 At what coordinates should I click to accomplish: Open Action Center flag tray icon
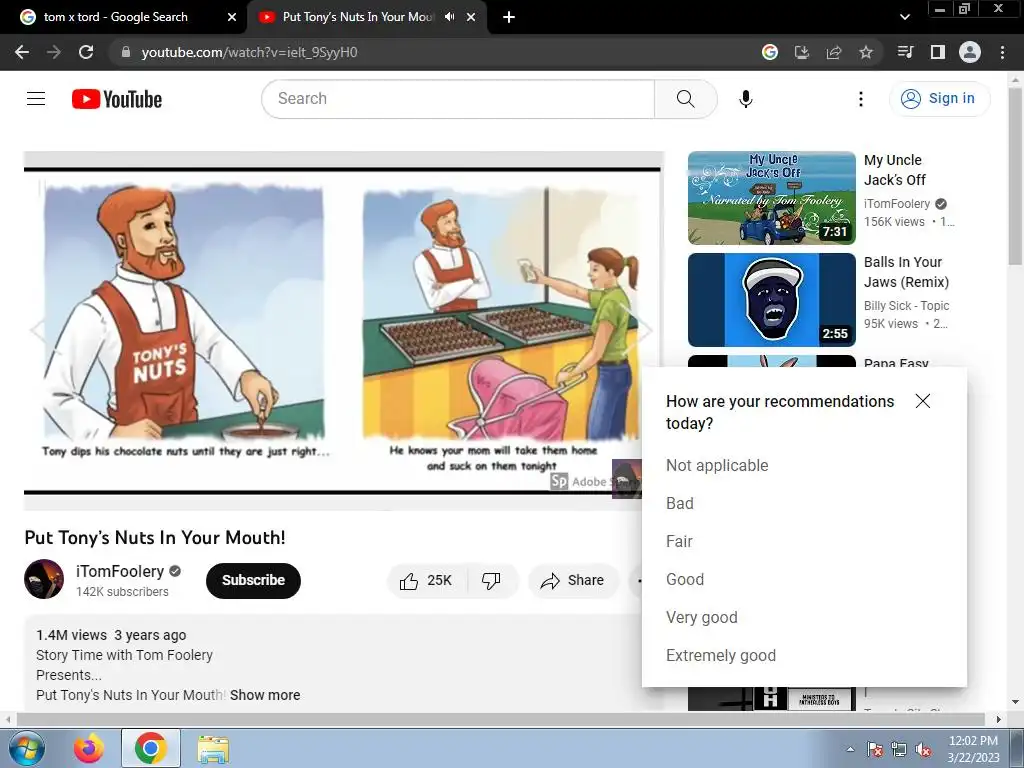[874, 749]
